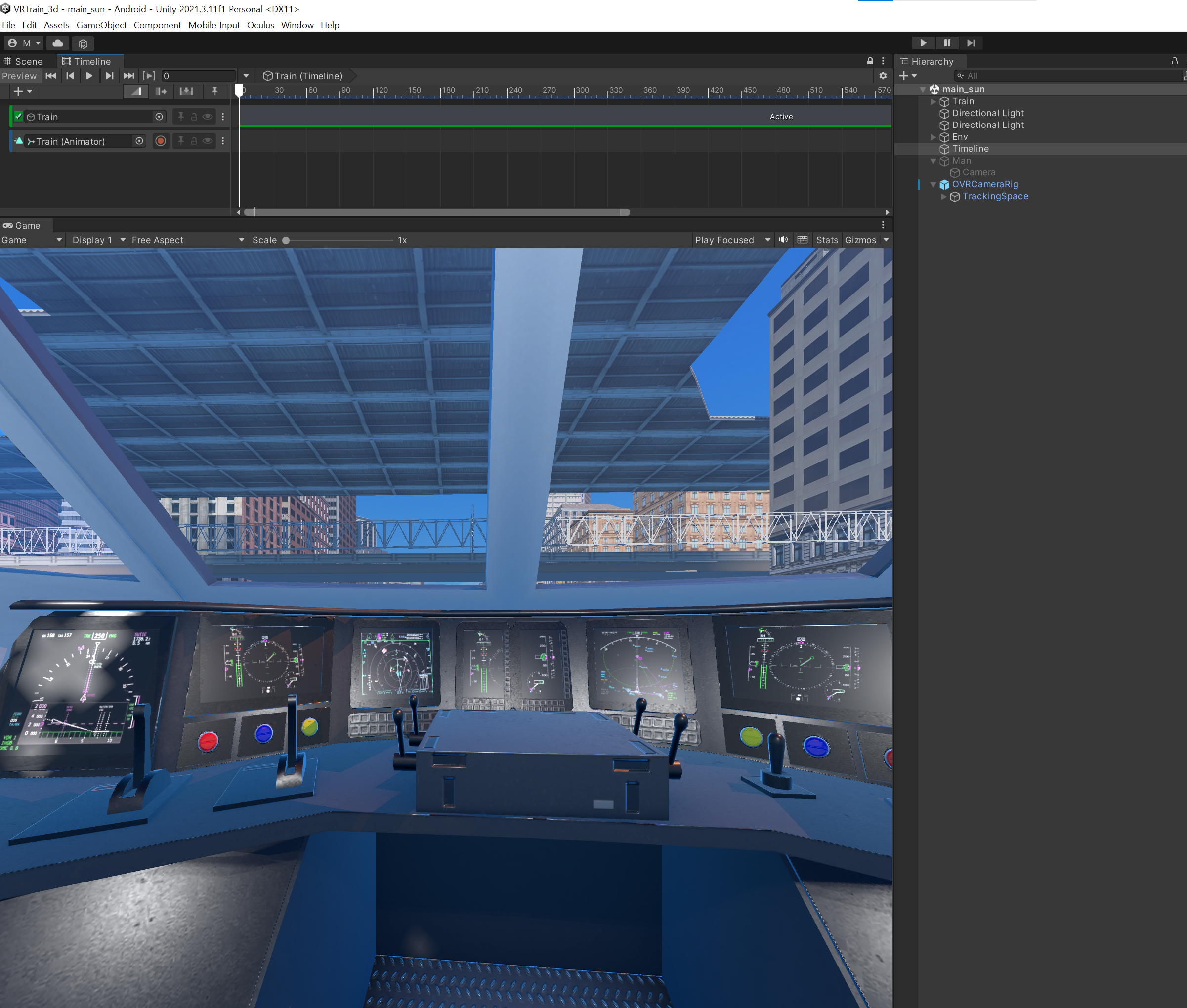Image resolution: width=1187 pixels, height=1008 pixels.
Task: Toggle the Train activation track checkbox
Action: (19, 117)
